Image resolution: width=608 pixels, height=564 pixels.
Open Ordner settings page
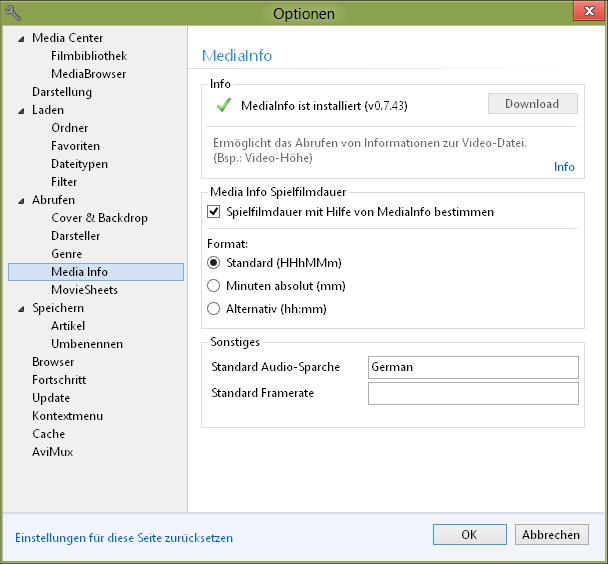pyautogui.click(x=70, y=128)
